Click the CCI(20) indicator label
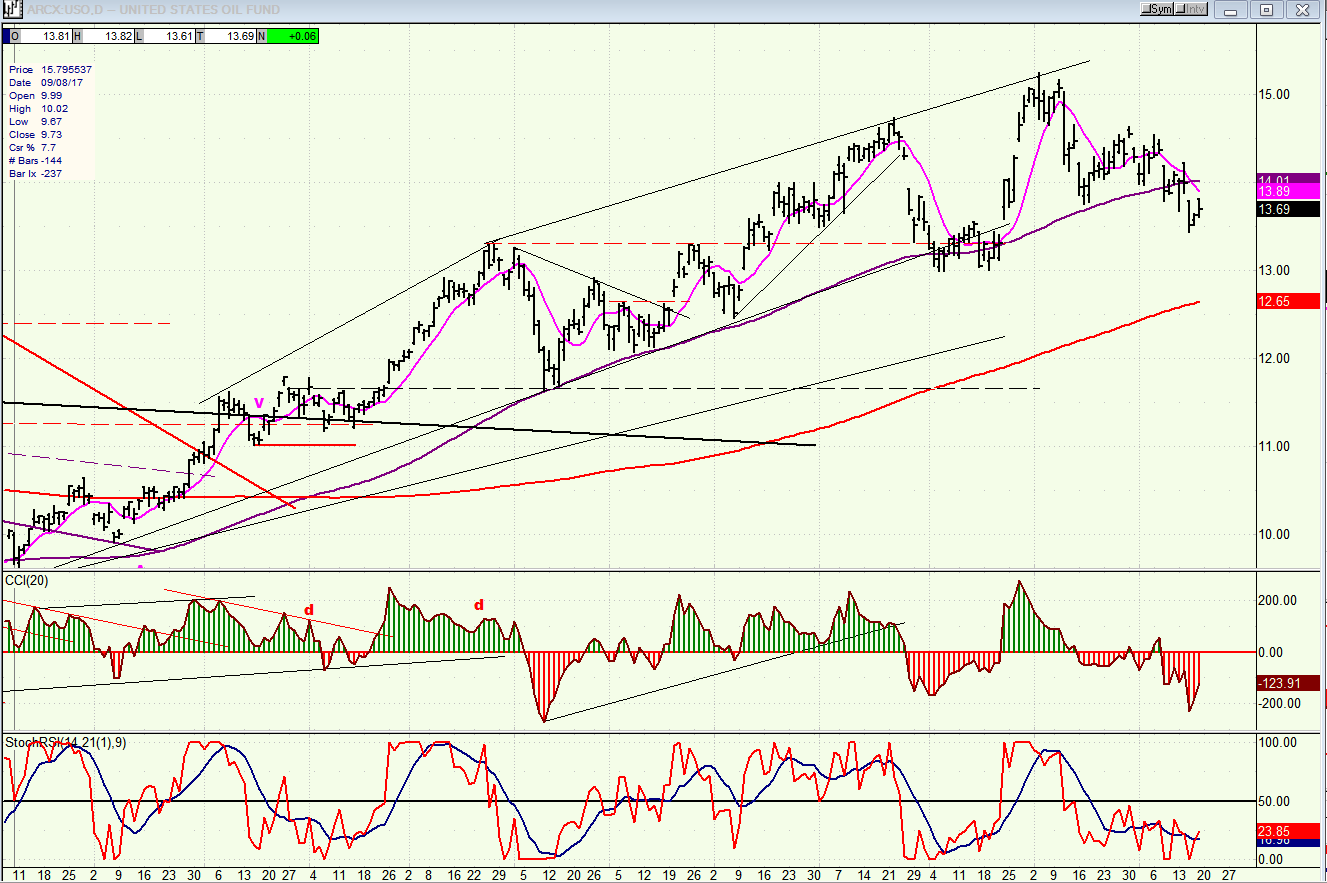 pyautogui.click(x=27, y=580)
